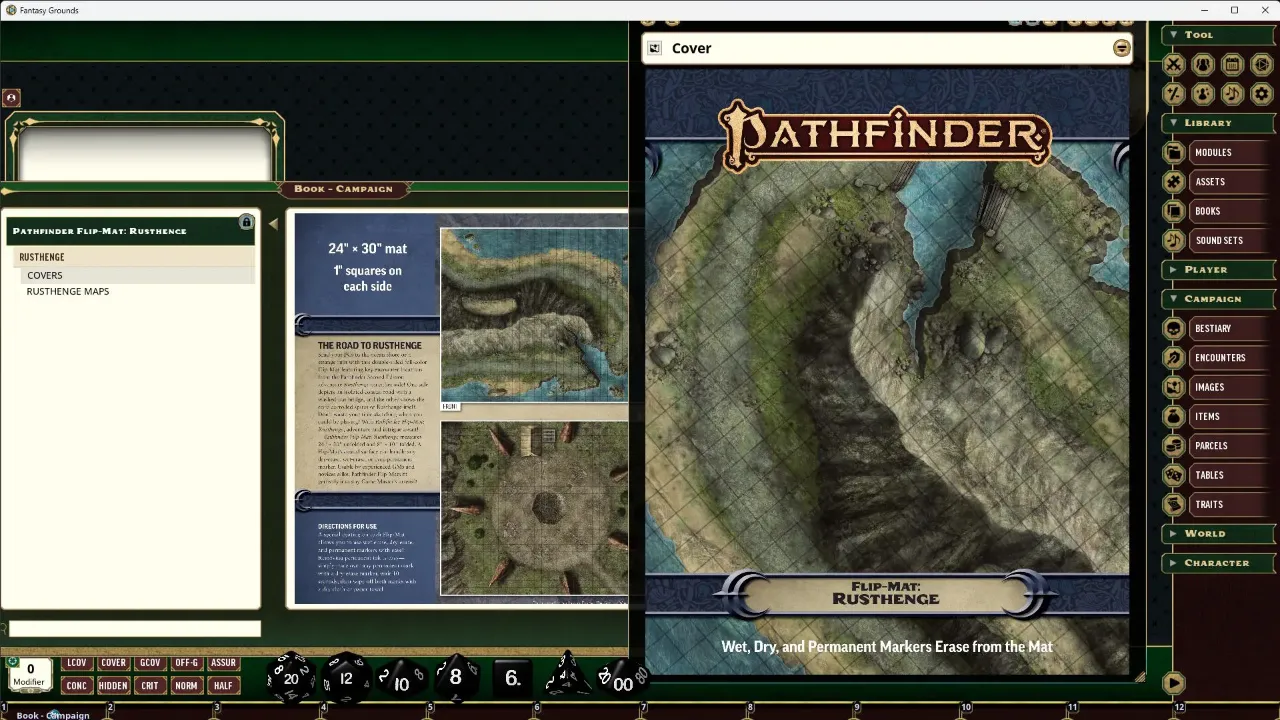
Task: Collapse the Campaign sidebar section
Action: pyautogui.click(x=1217, y=299)
